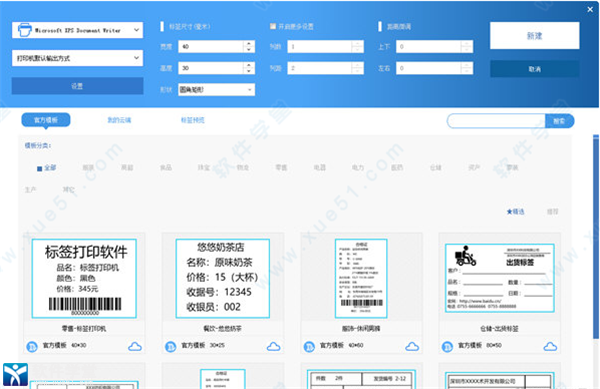Select the 全部 category filter
The image size is (600, 389).
coord(47,168)
